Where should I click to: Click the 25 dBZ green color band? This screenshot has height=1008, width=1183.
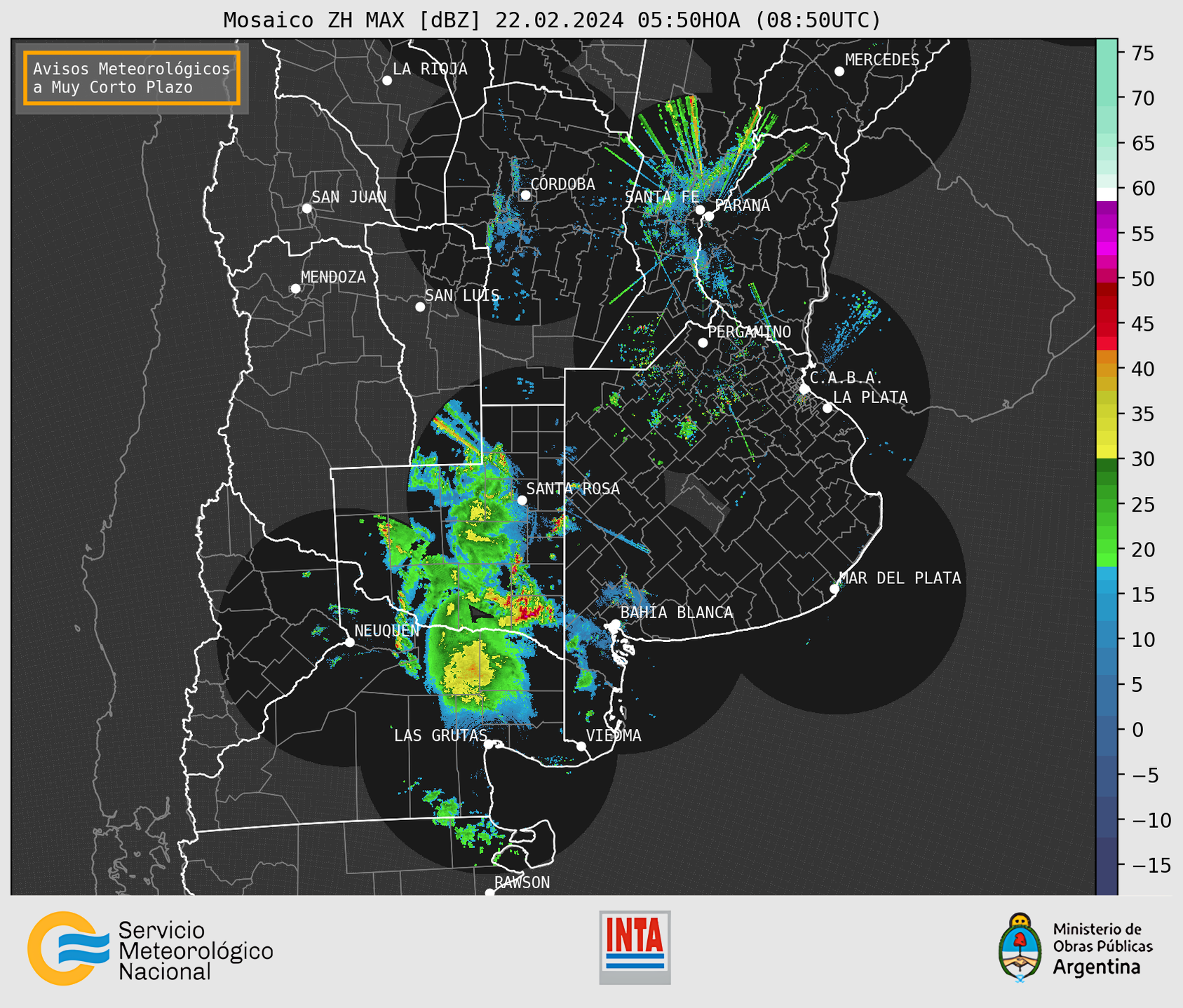click(x=1107, y=505)
